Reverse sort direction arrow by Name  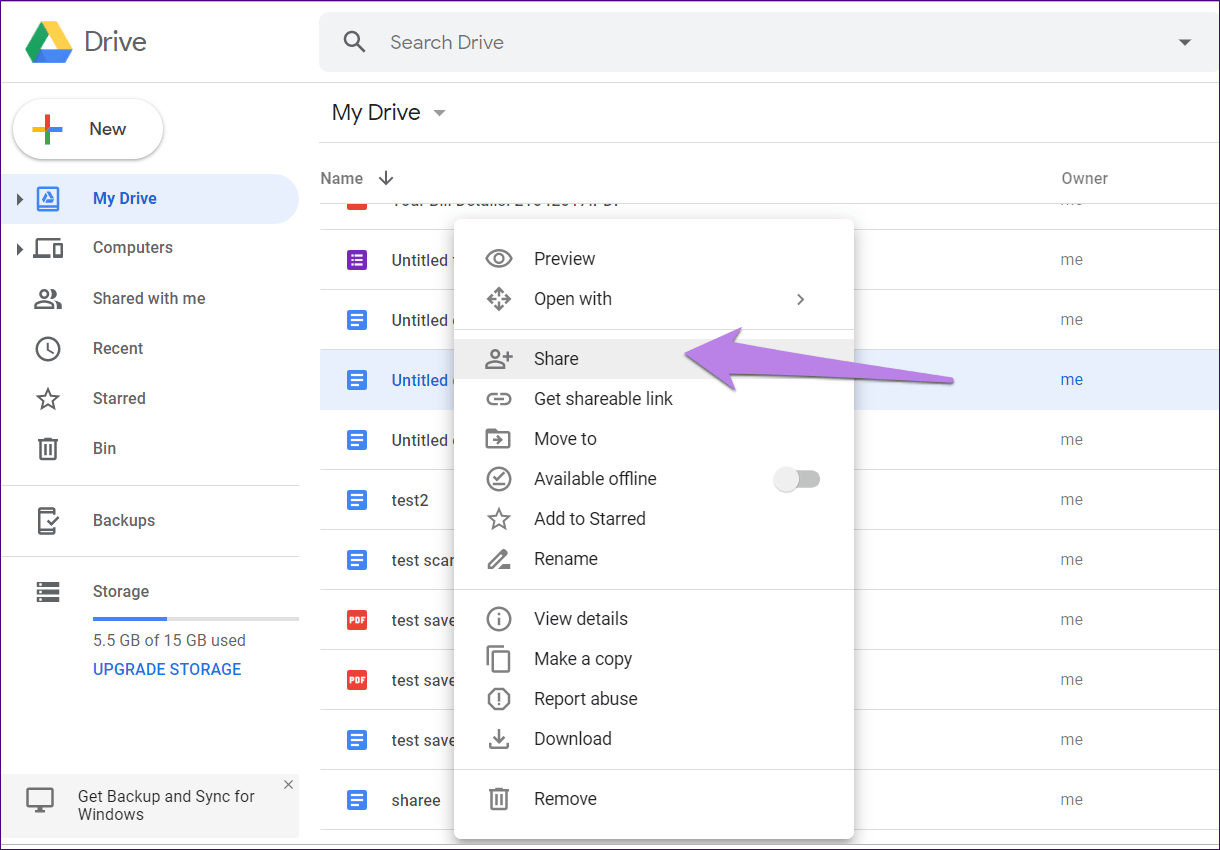click(386, 178)
